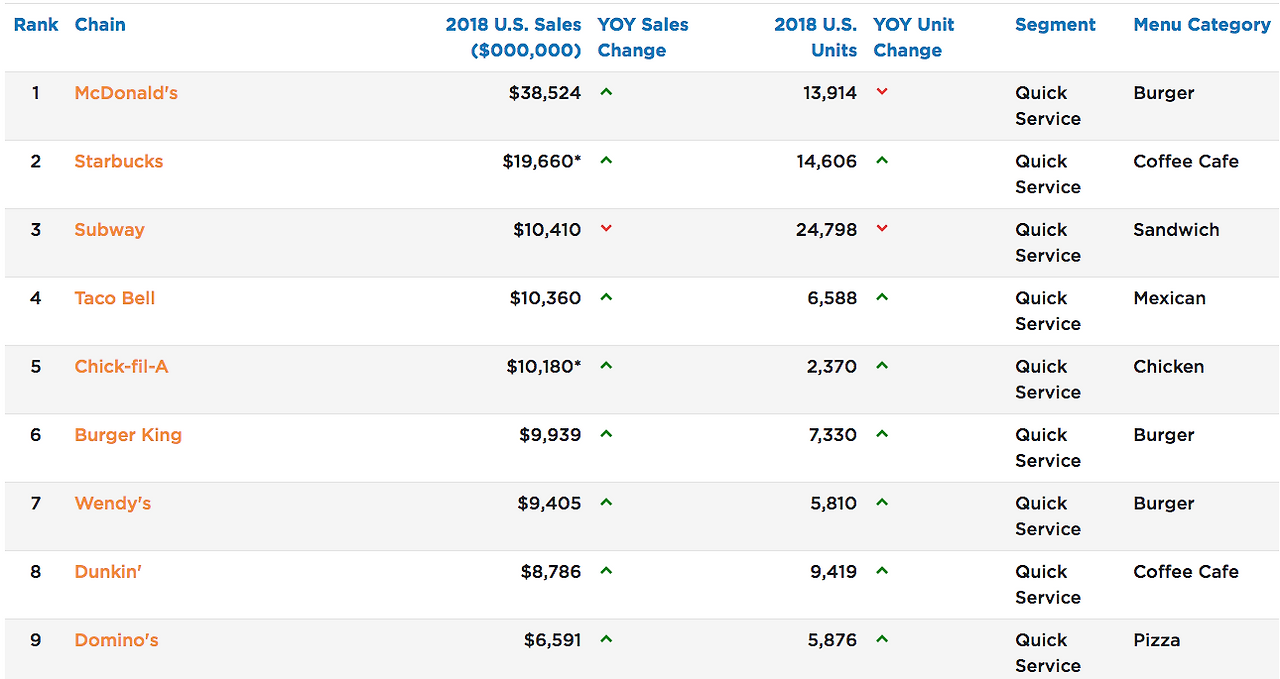Viewport: 1280px width, 679px height.
Task: Click Dunkin' green unit change arrow
Action: click(x=882, y=571)
